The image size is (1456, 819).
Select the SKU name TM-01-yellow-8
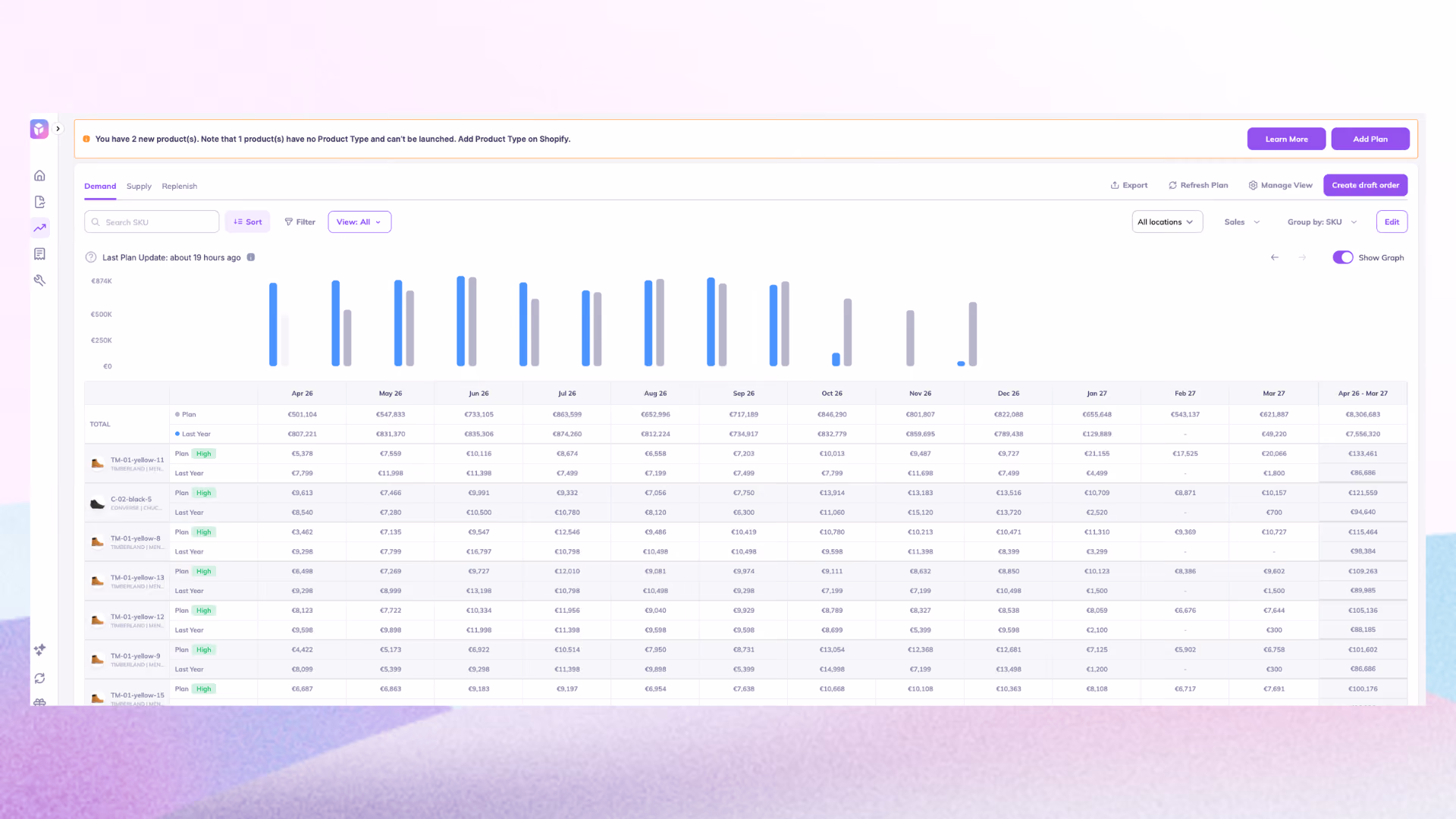tap(136, 538)
